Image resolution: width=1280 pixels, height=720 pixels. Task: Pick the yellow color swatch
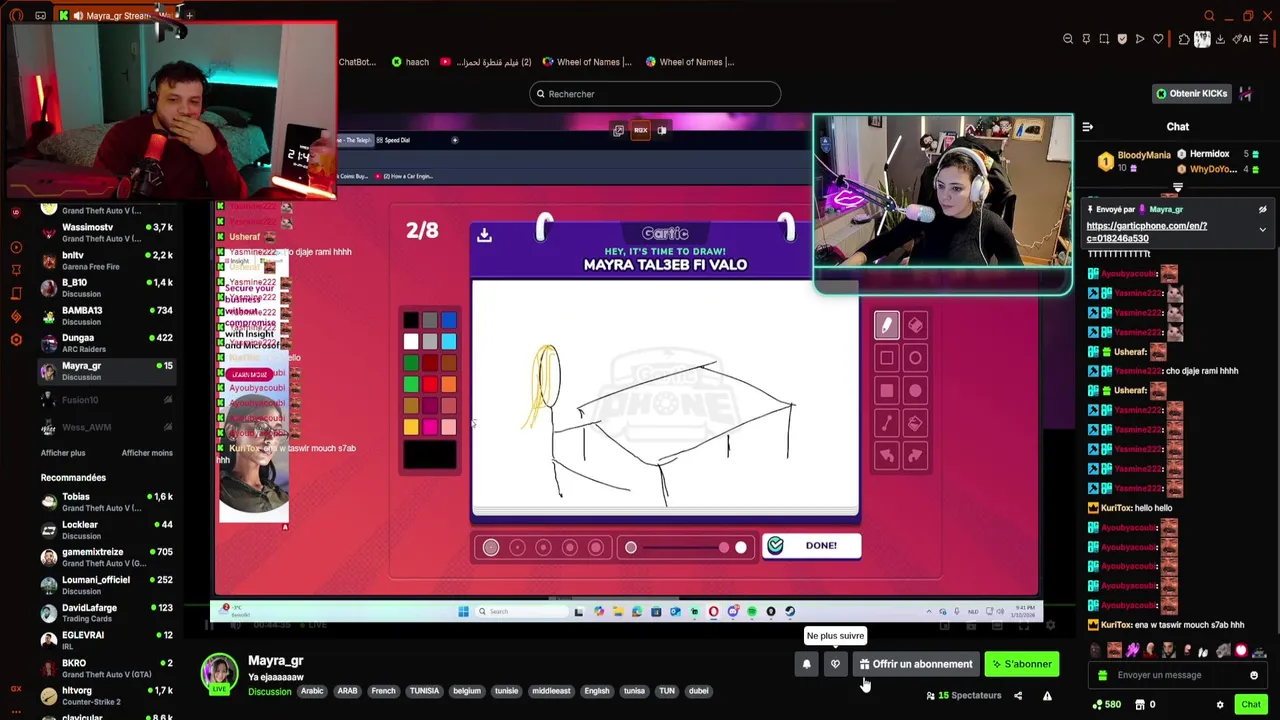click(411, 427)
